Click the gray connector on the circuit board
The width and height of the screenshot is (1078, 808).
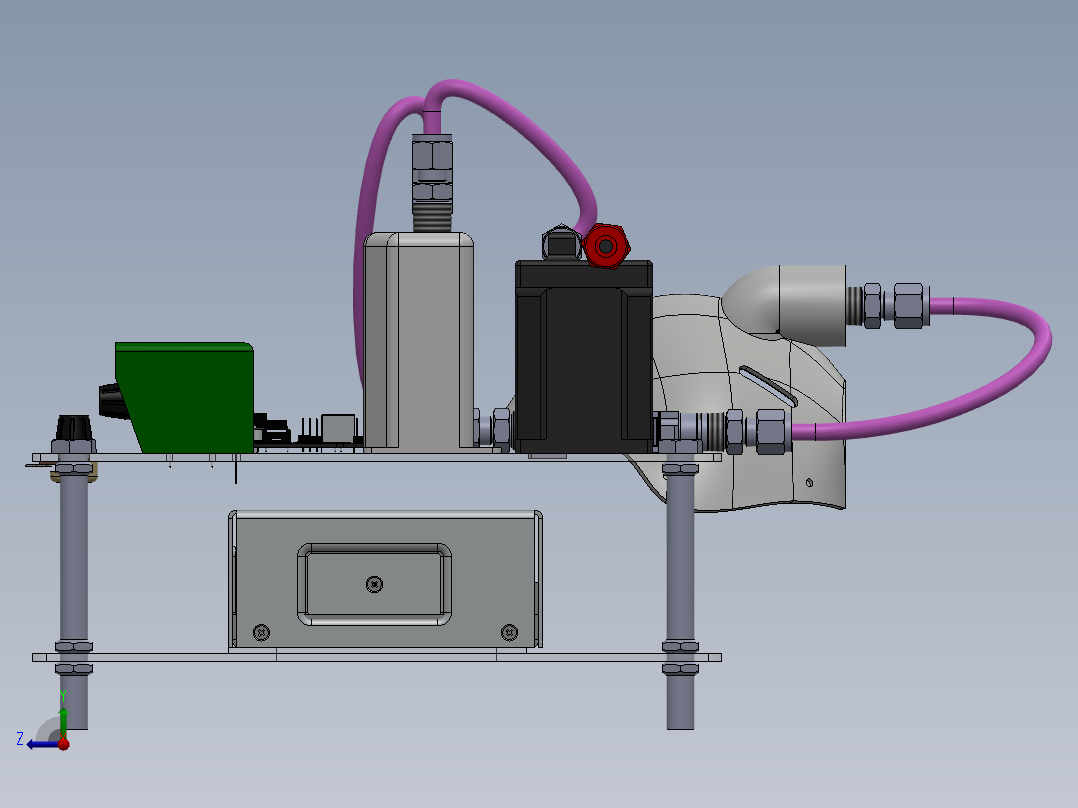338,428
